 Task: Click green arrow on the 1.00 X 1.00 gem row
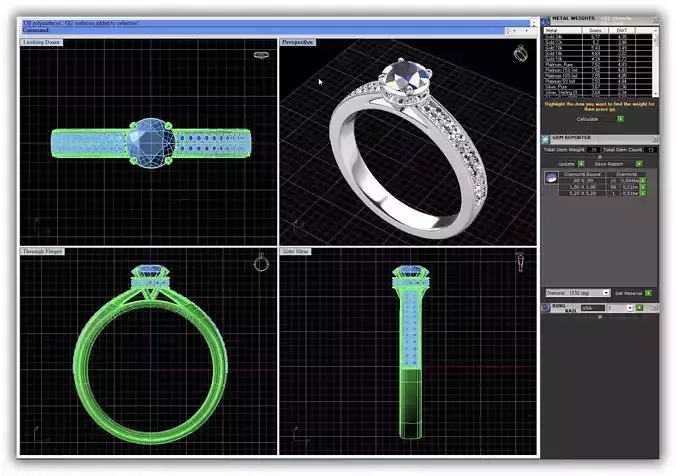click(643, 187)
